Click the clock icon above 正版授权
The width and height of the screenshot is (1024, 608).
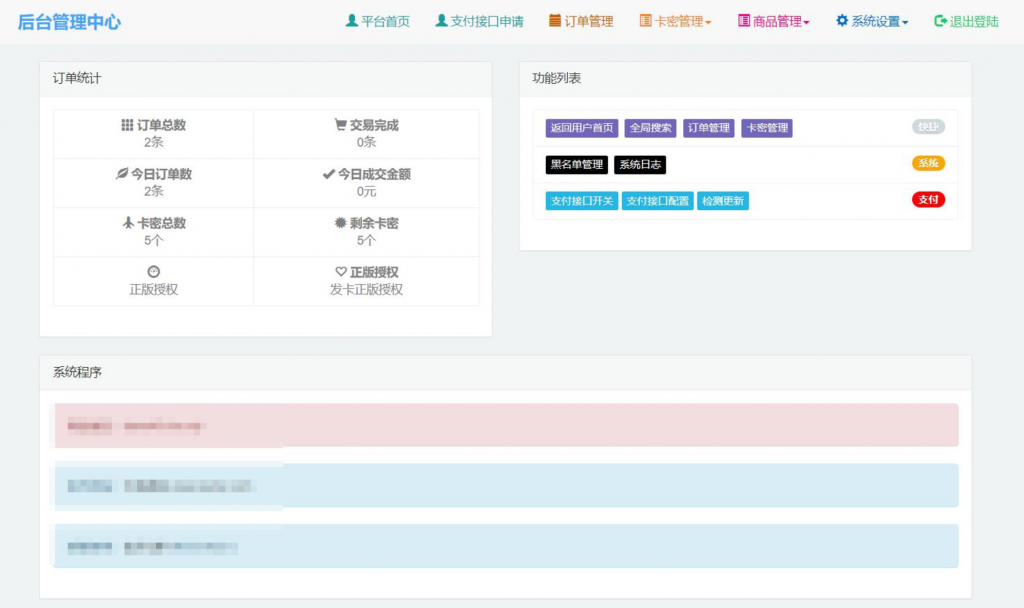pos(153,271)
